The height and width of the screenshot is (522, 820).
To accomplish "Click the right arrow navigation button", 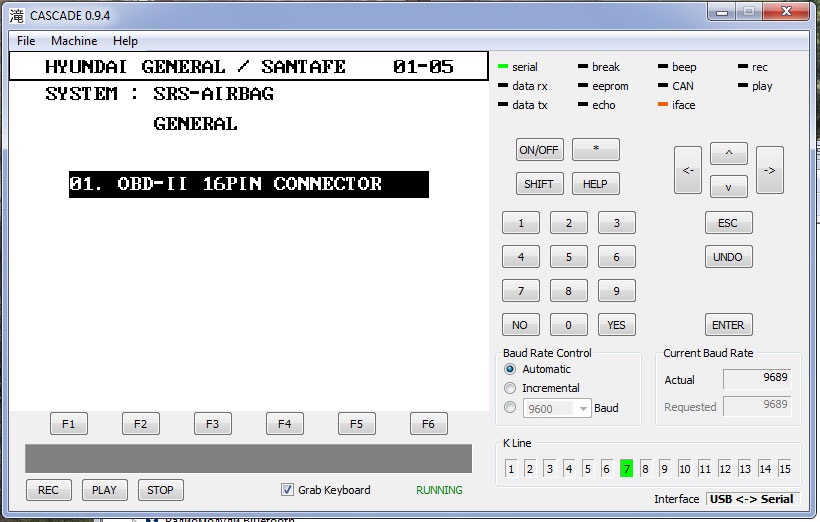I will tap(770, 170).
